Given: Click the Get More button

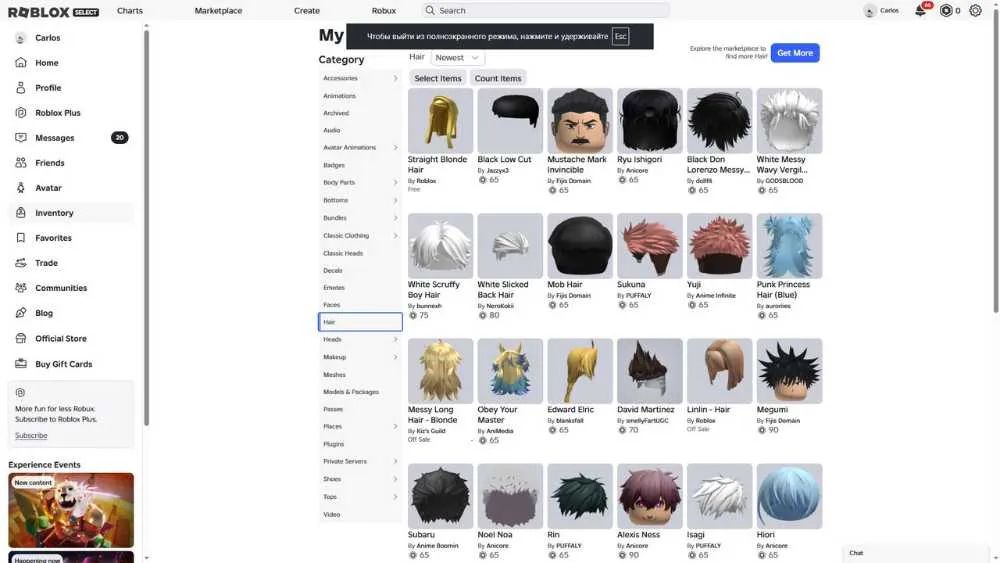Looking at the screenshot, I should [x=795, y=53].
